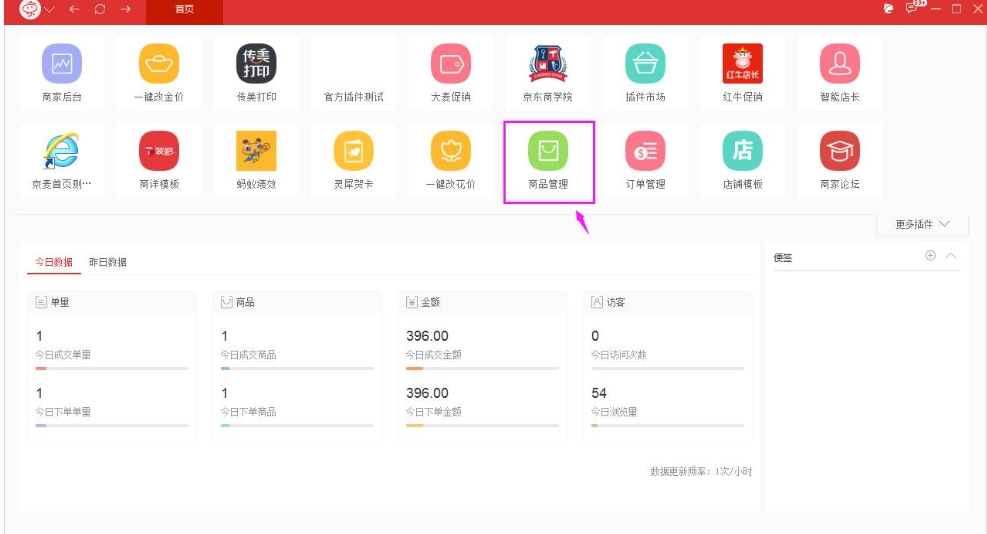Click the forward arrow in title bar

pyautogui.click(x=126, y=9)
